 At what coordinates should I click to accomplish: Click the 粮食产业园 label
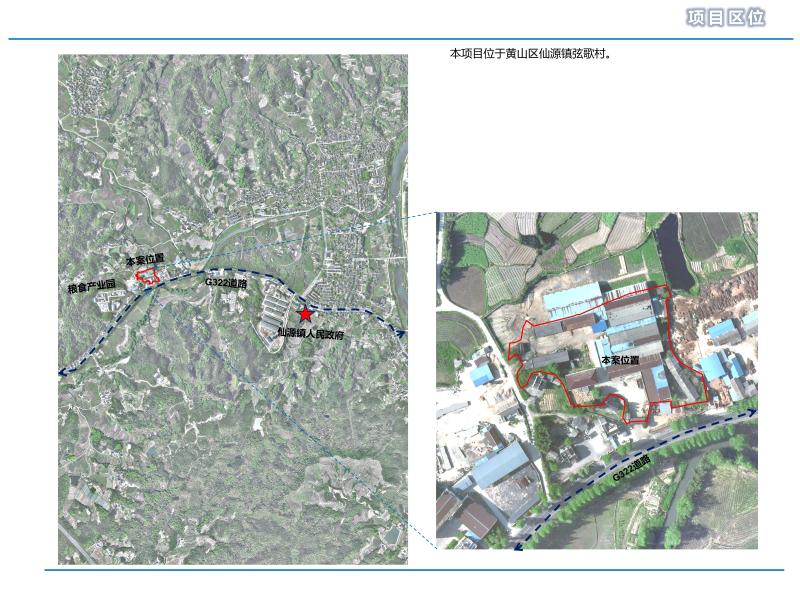(92, 287)
